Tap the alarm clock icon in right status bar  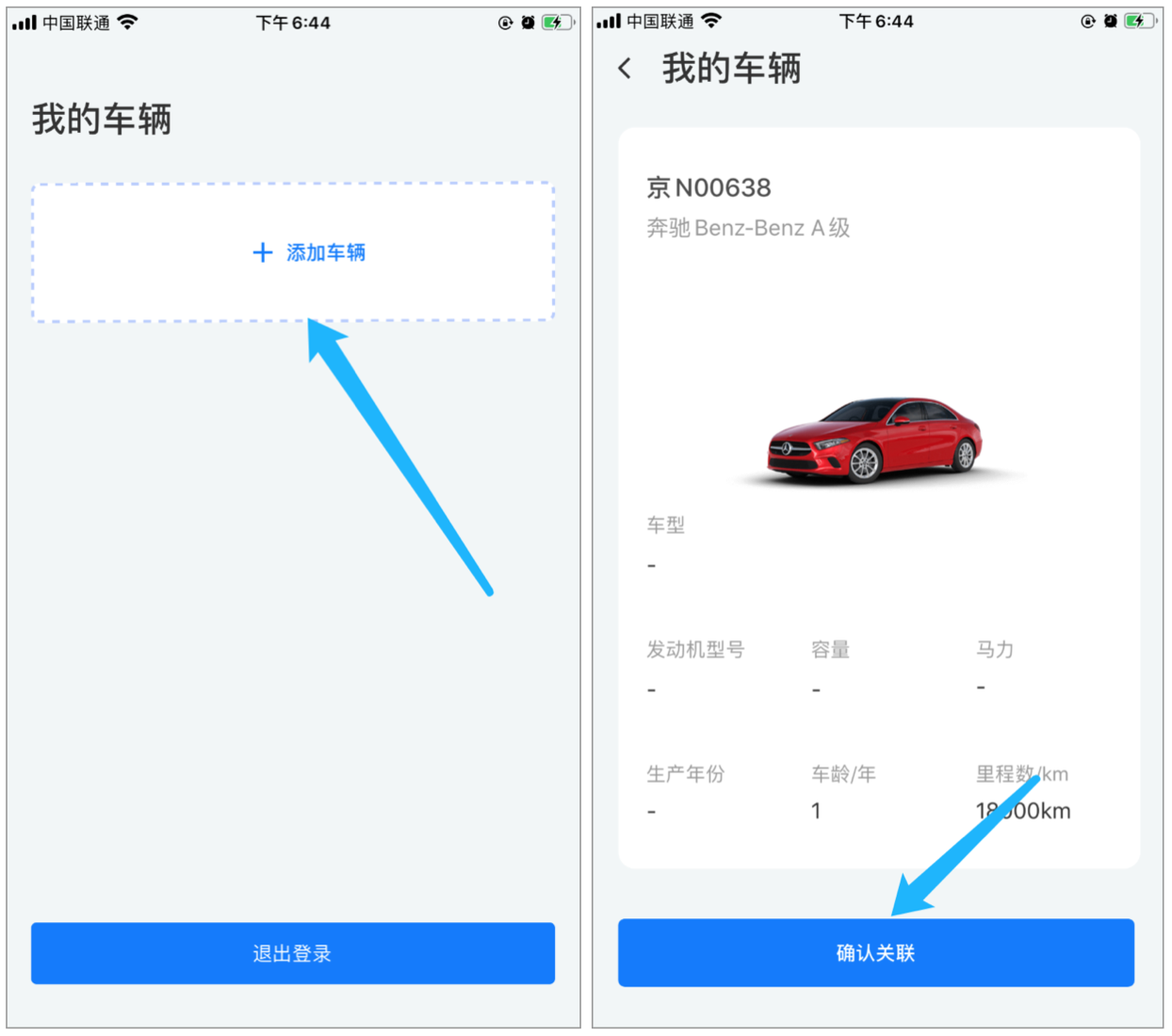(1111, 21)
